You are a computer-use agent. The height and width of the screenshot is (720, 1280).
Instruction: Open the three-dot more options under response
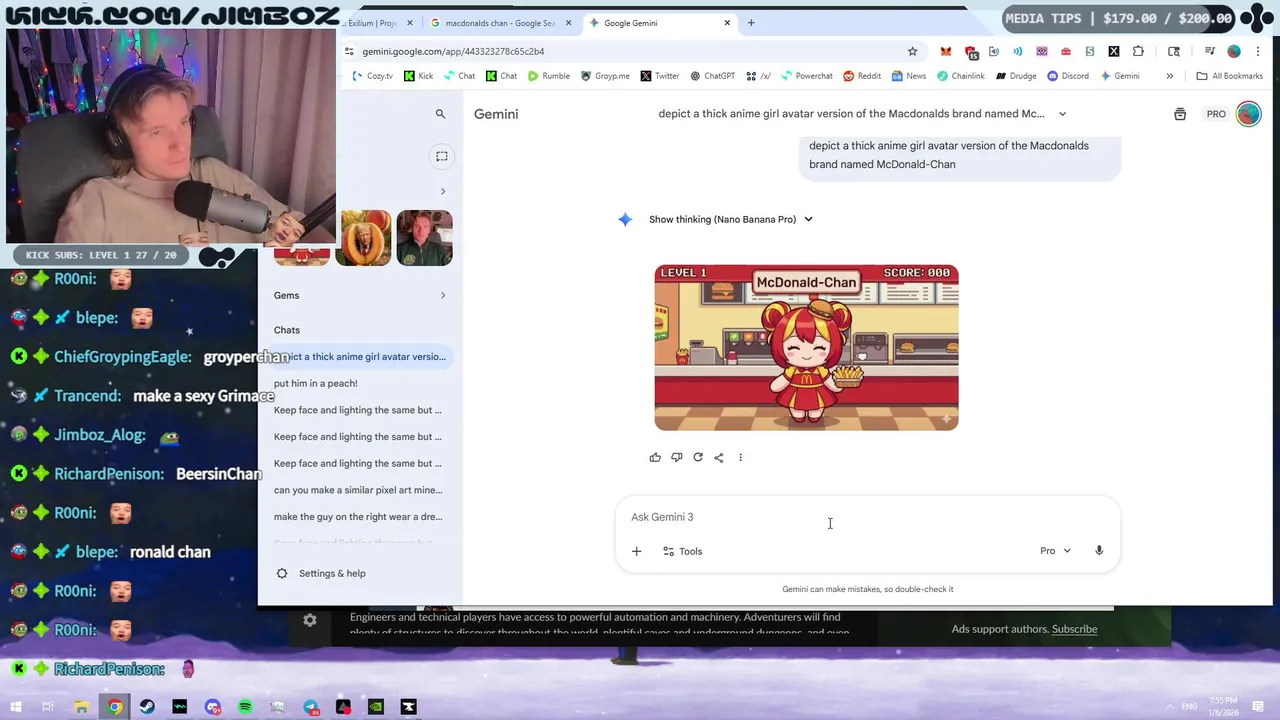(740, 457)
